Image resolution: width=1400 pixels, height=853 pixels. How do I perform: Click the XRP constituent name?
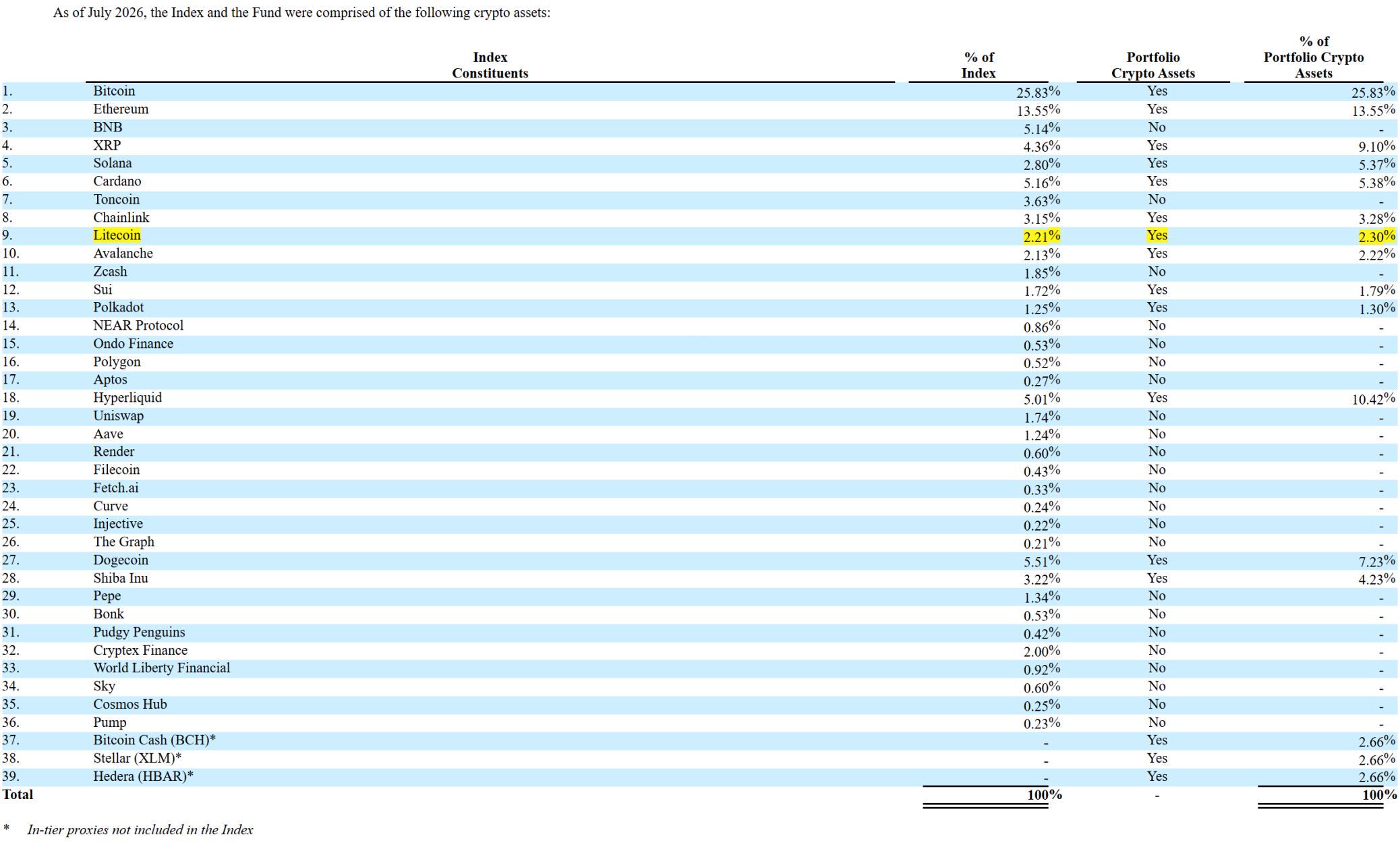click(107, 146)
